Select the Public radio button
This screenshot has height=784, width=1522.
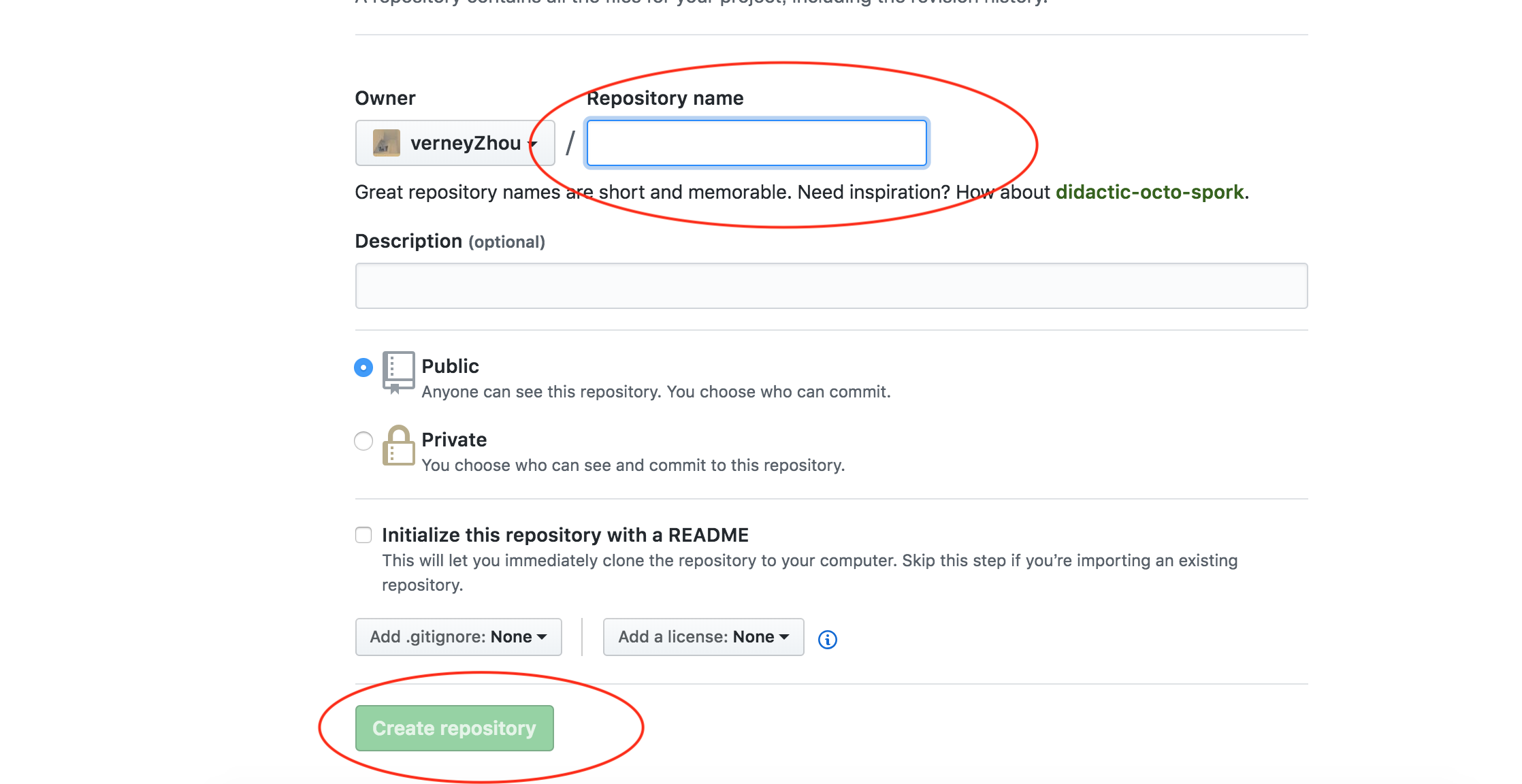(363, 367)
